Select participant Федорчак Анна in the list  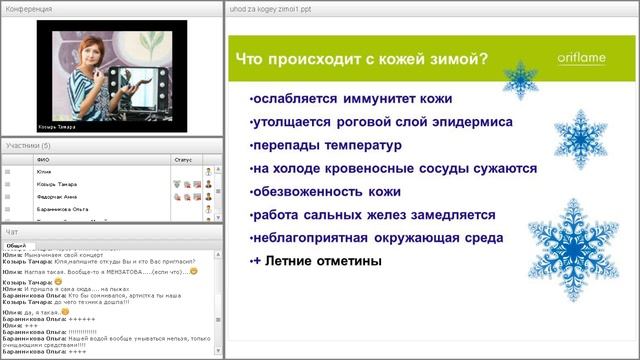[x=57, y=197]
